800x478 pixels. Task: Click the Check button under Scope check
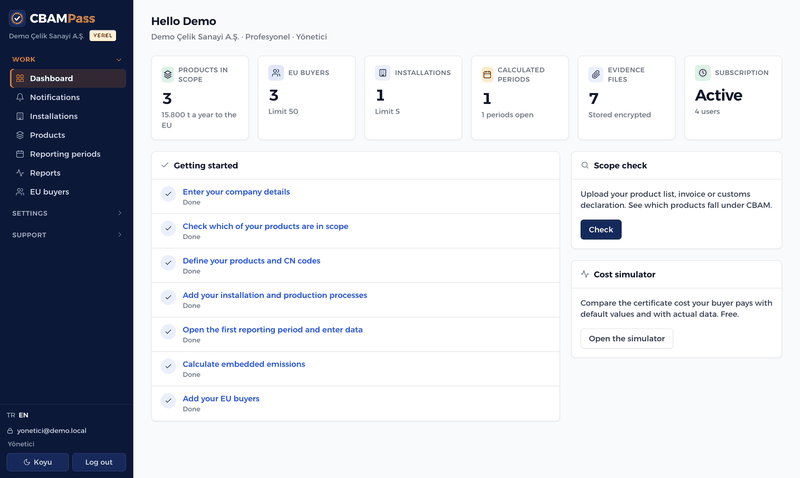pos(601,230)
